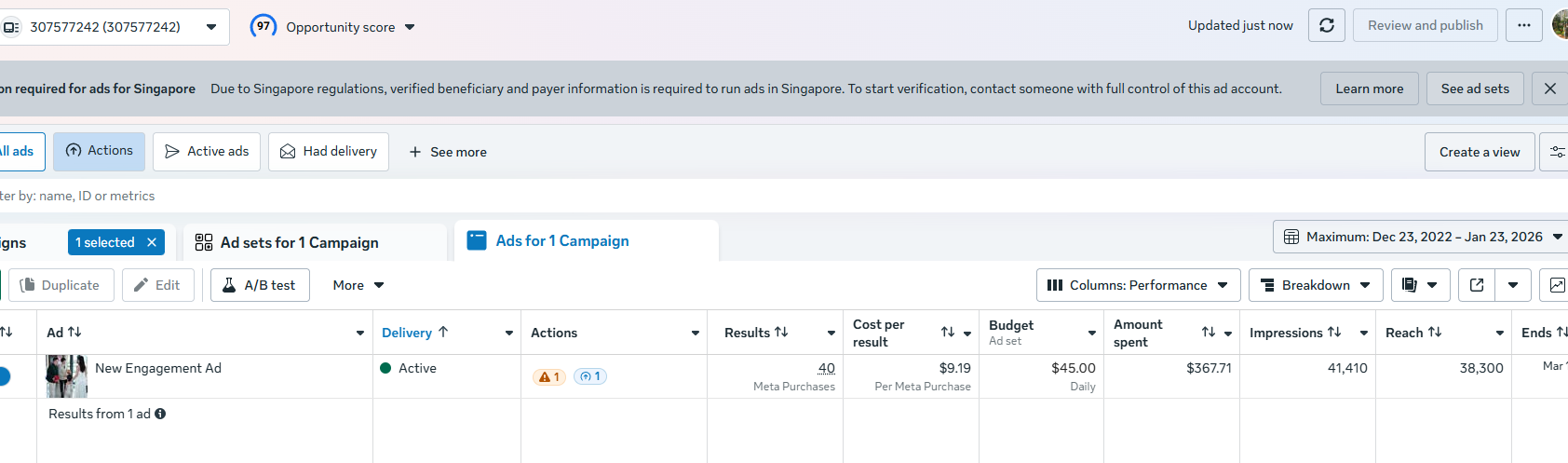Open the New Engagement Ad thumbnail

(x=66, y=376)
